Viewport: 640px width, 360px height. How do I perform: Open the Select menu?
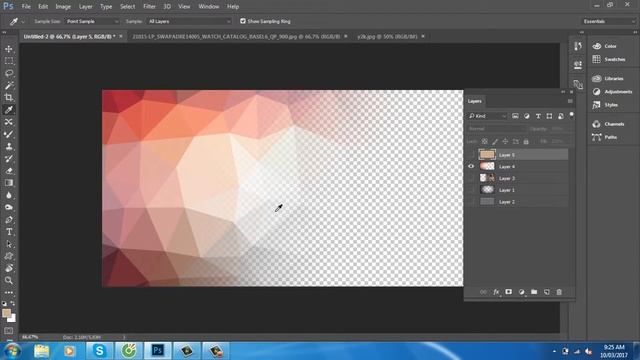127,7
